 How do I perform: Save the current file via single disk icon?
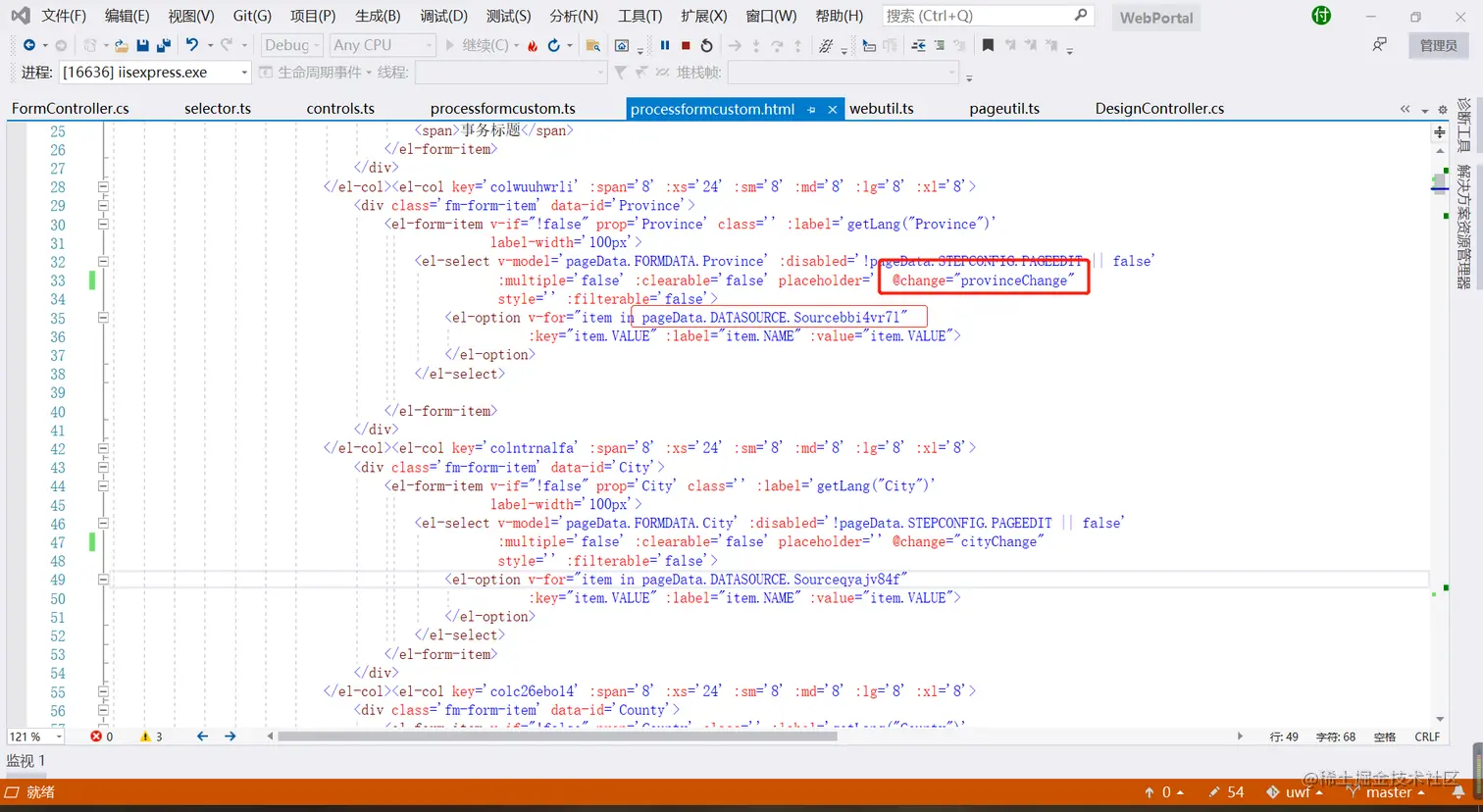(143, 45)
